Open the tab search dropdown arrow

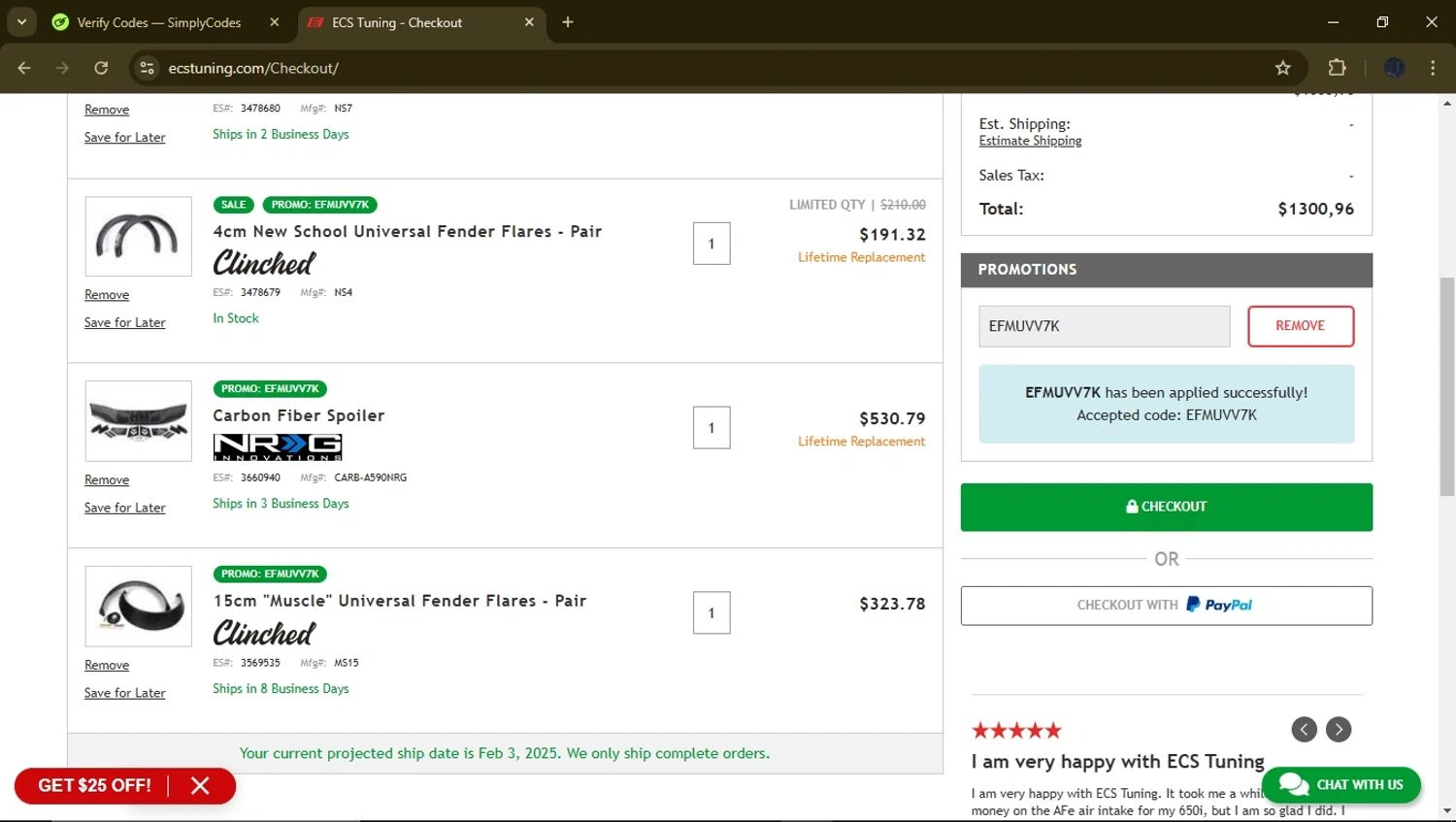point(21,22)
